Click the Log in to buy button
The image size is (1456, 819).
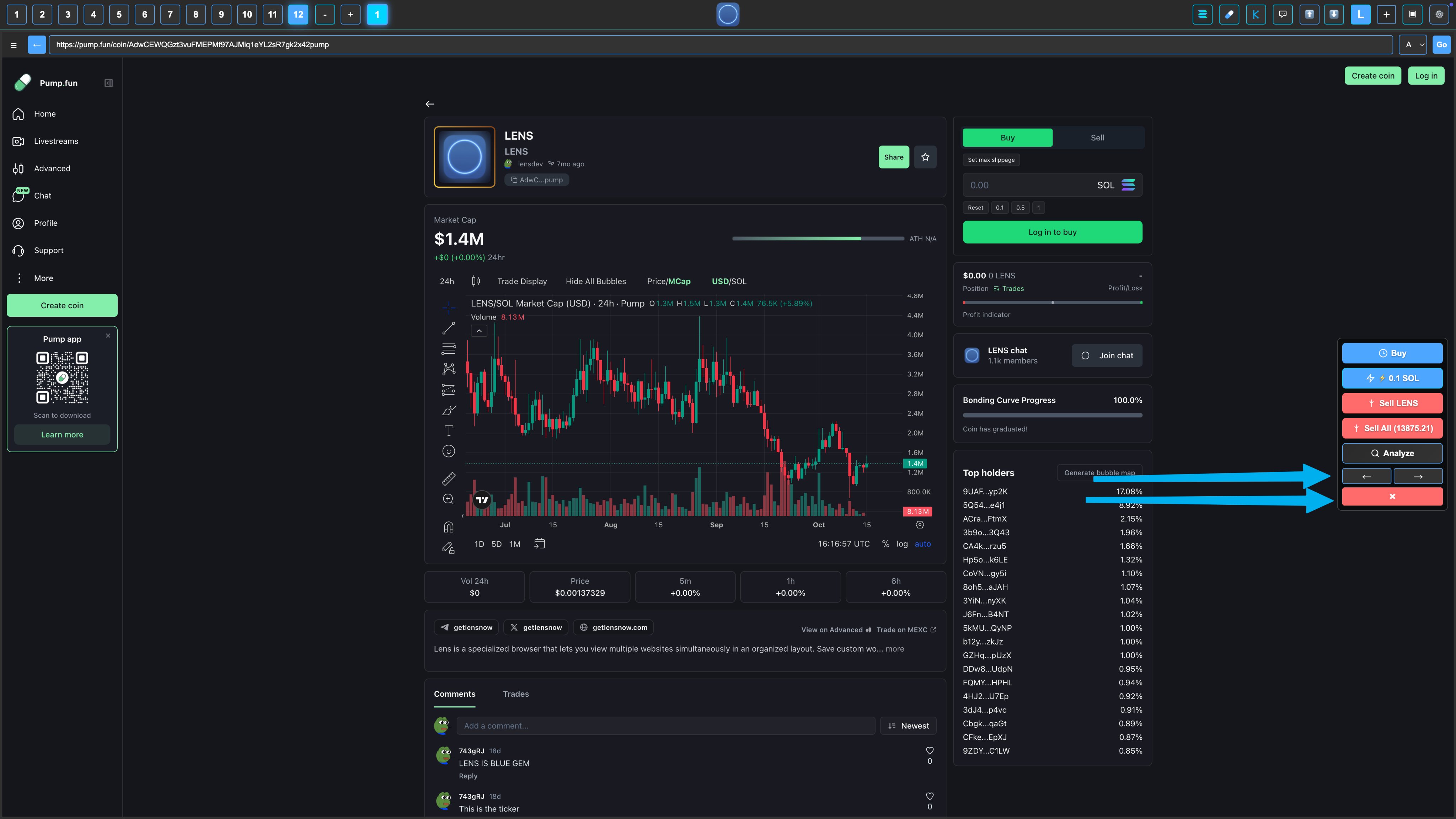tap(1052, 232)
